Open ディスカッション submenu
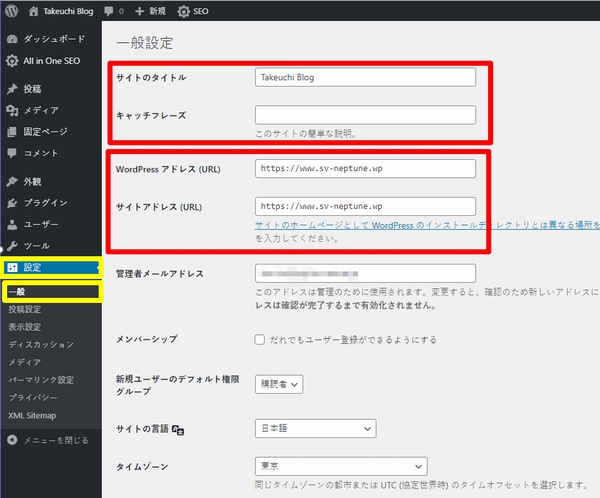 coord(41,345)
